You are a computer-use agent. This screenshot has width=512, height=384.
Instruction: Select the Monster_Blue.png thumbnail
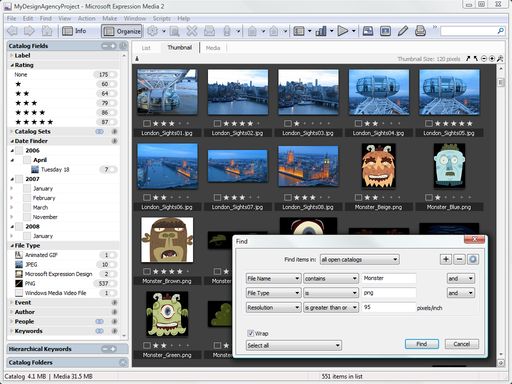point(449,166)
